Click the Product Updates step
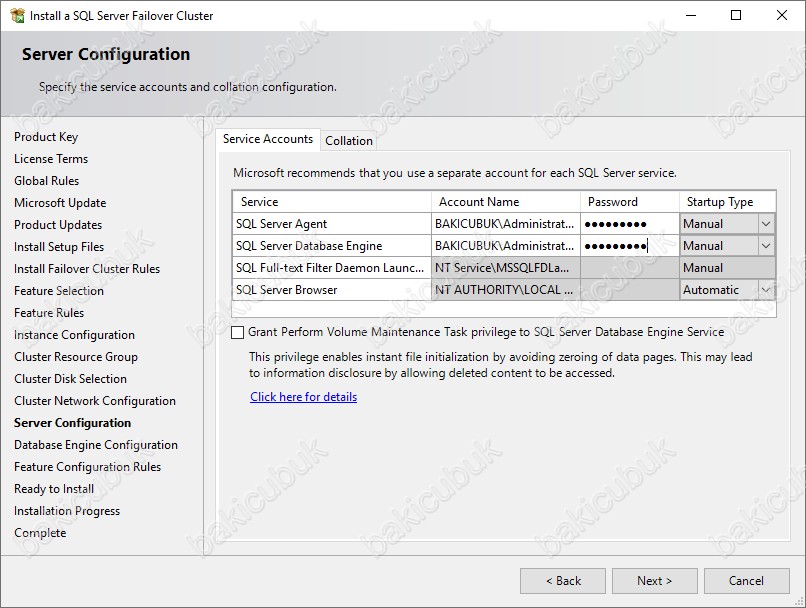Image resolution: width=806 pixels, height=608 pixels. tap(58, 225)
